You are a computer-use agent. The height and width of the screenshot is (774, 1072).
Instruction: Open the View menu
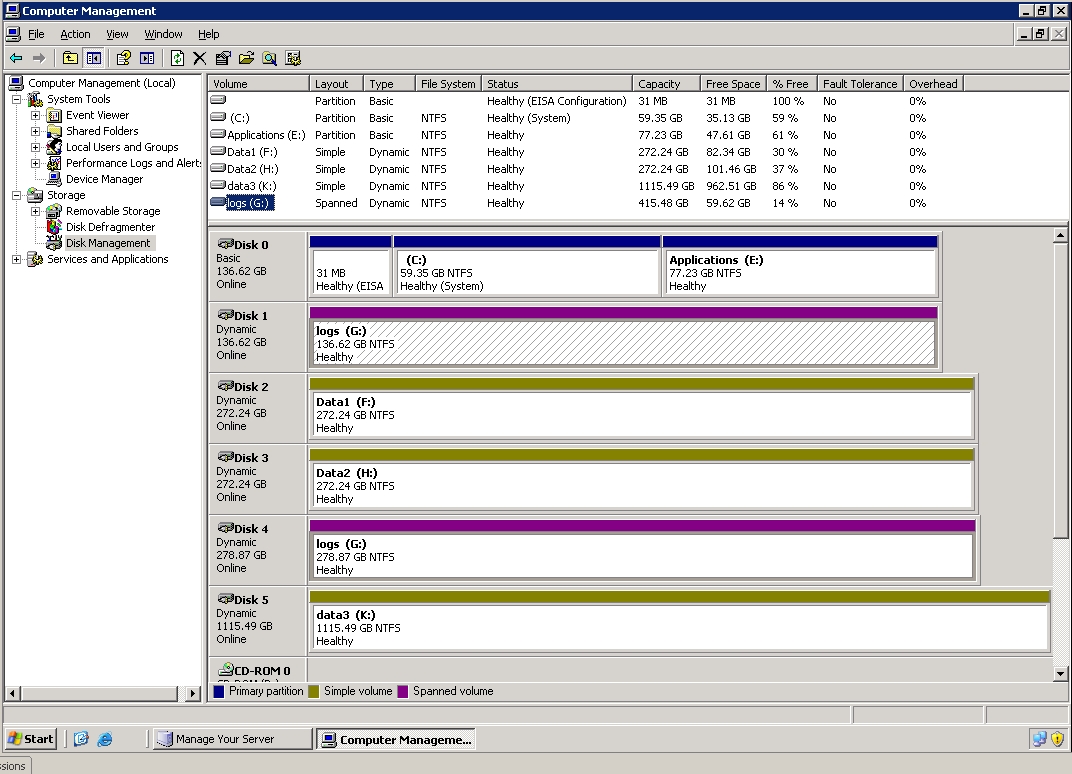point(117,34)
